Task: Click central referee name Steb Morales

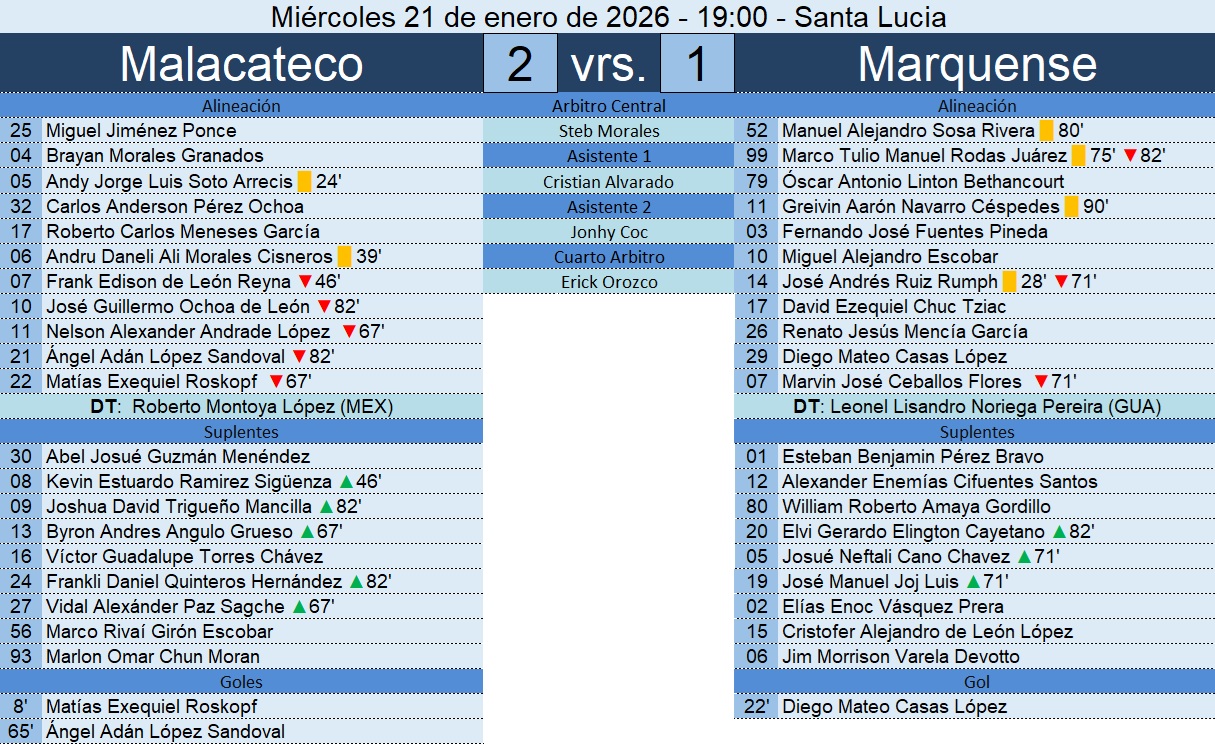Action: tap(608, 131)
